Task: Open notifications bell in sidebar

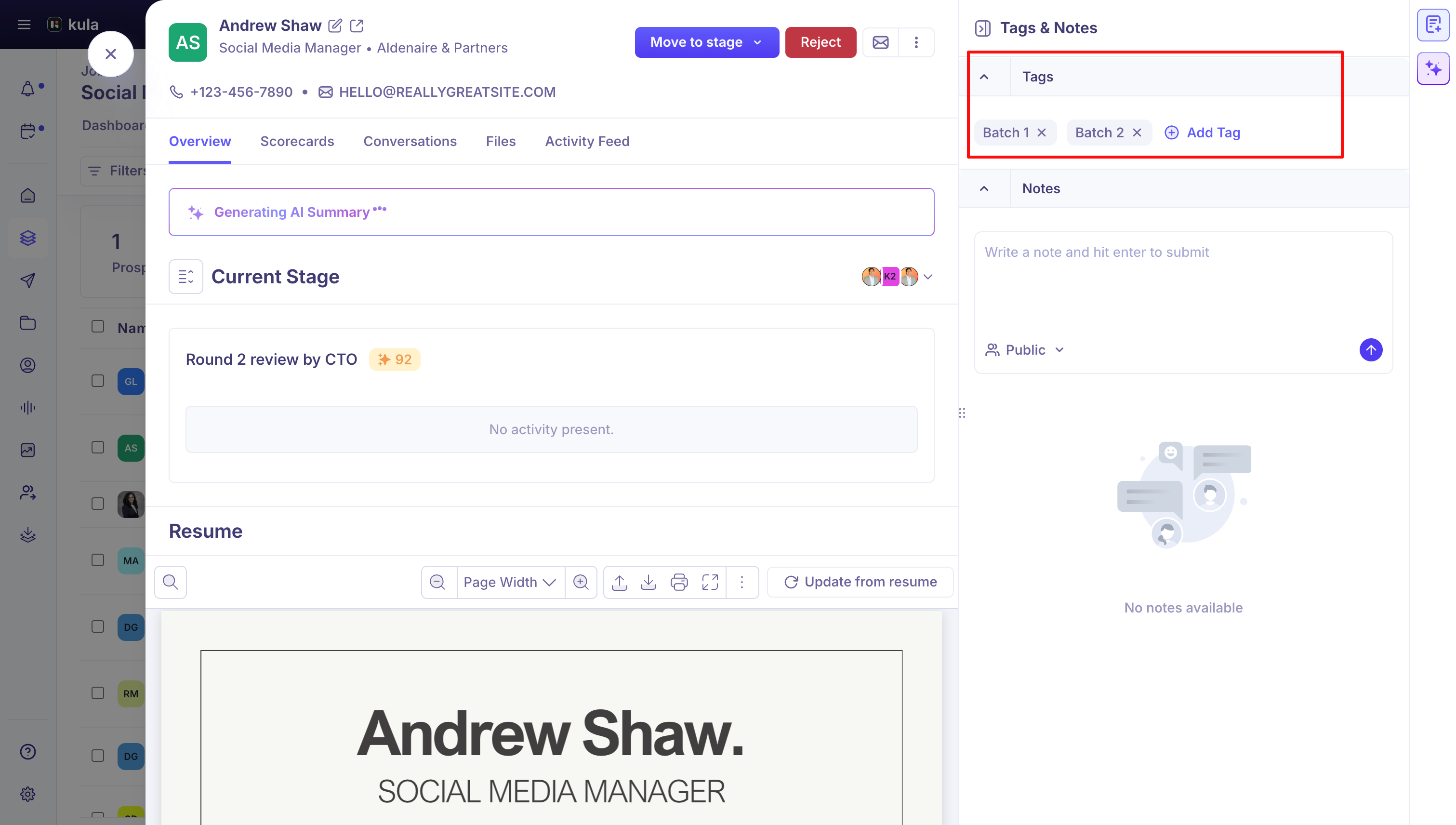Action: tap(28, 89)
